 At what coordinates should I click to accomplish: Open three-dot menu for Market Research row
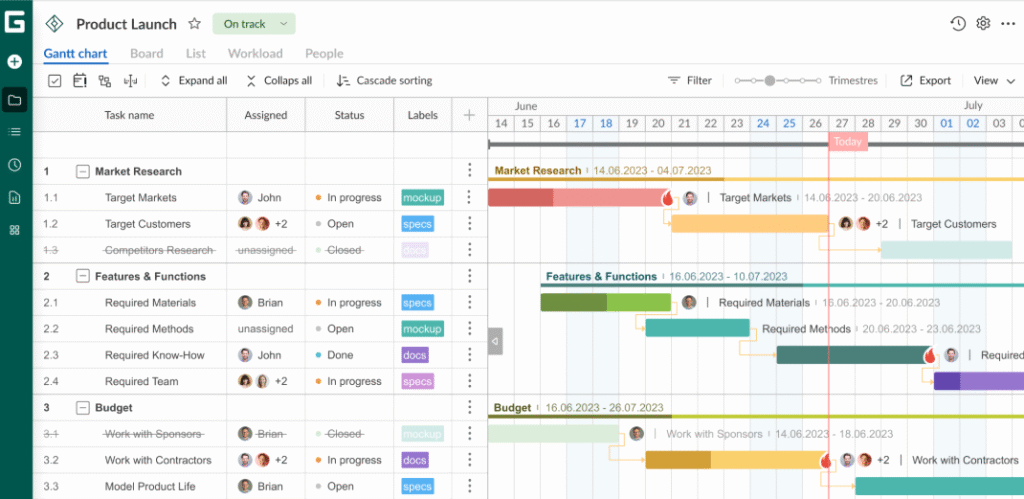(469, 171)
